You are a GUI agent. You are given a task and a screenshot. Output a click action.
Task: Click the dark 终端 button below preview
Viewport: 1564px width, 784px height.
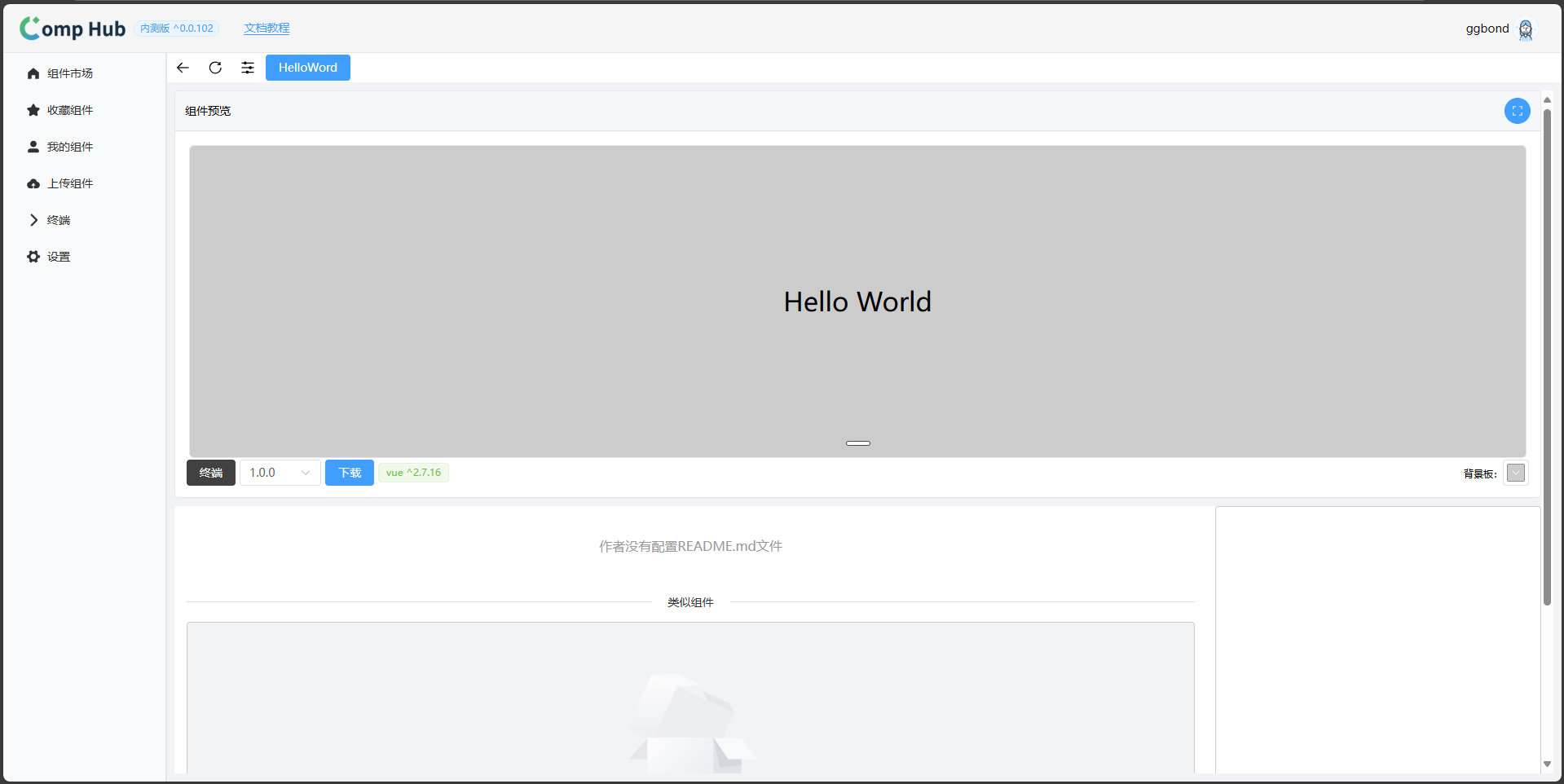pos(210,473)
